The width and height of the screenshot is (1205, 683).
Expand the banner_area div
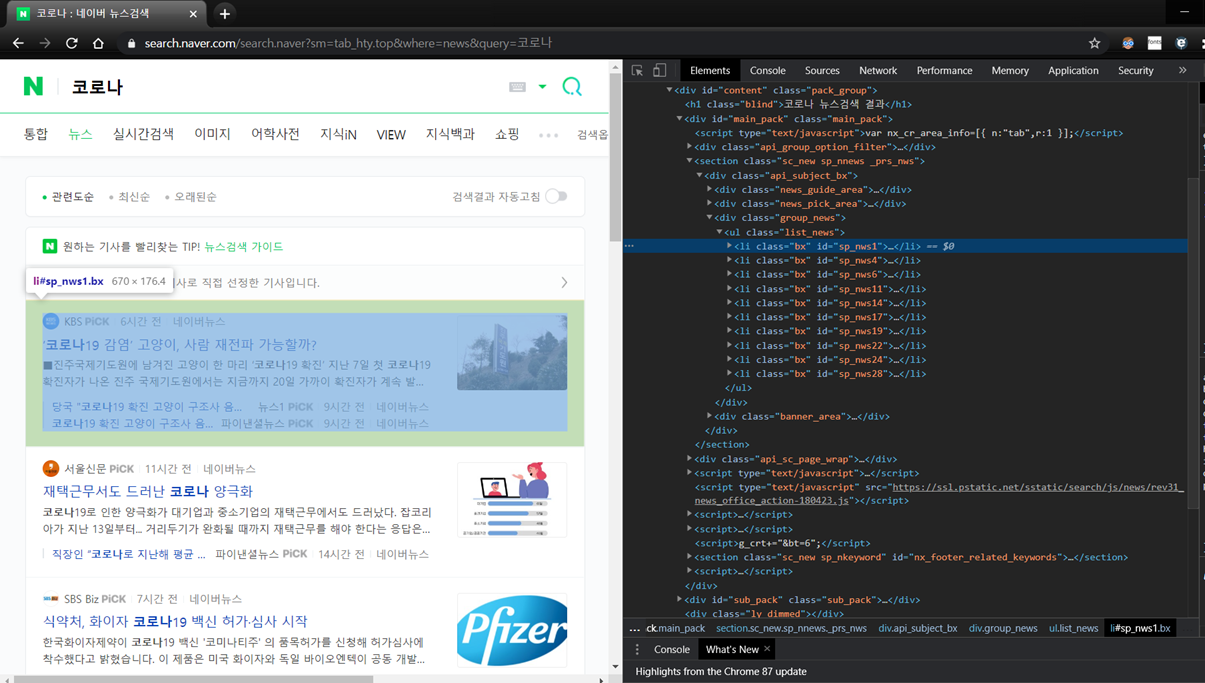(x=709, y=416)
